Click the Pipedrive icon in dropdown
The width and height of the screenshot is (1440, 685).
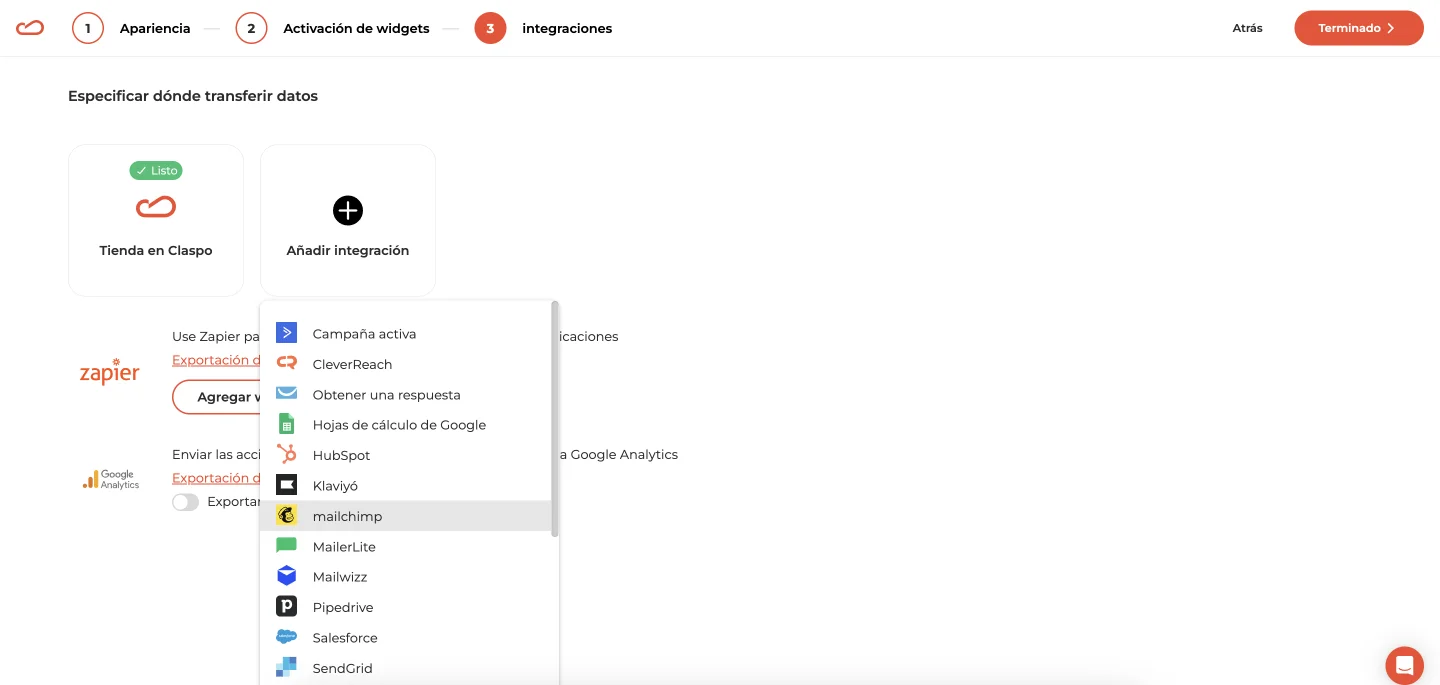pyautogui.click(x=286, y=607)
